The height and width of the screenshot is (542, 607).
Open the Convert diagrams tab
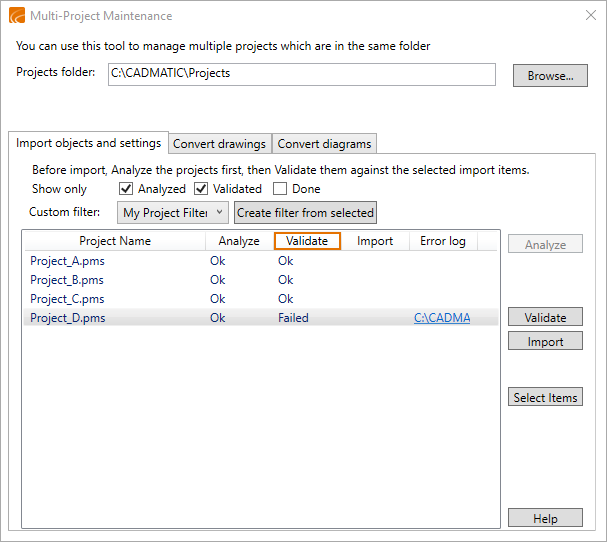coord(324,144)
